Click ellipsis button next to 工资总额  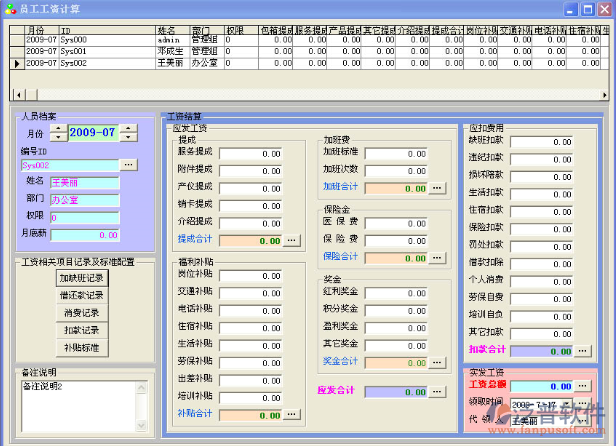point(582,386)
